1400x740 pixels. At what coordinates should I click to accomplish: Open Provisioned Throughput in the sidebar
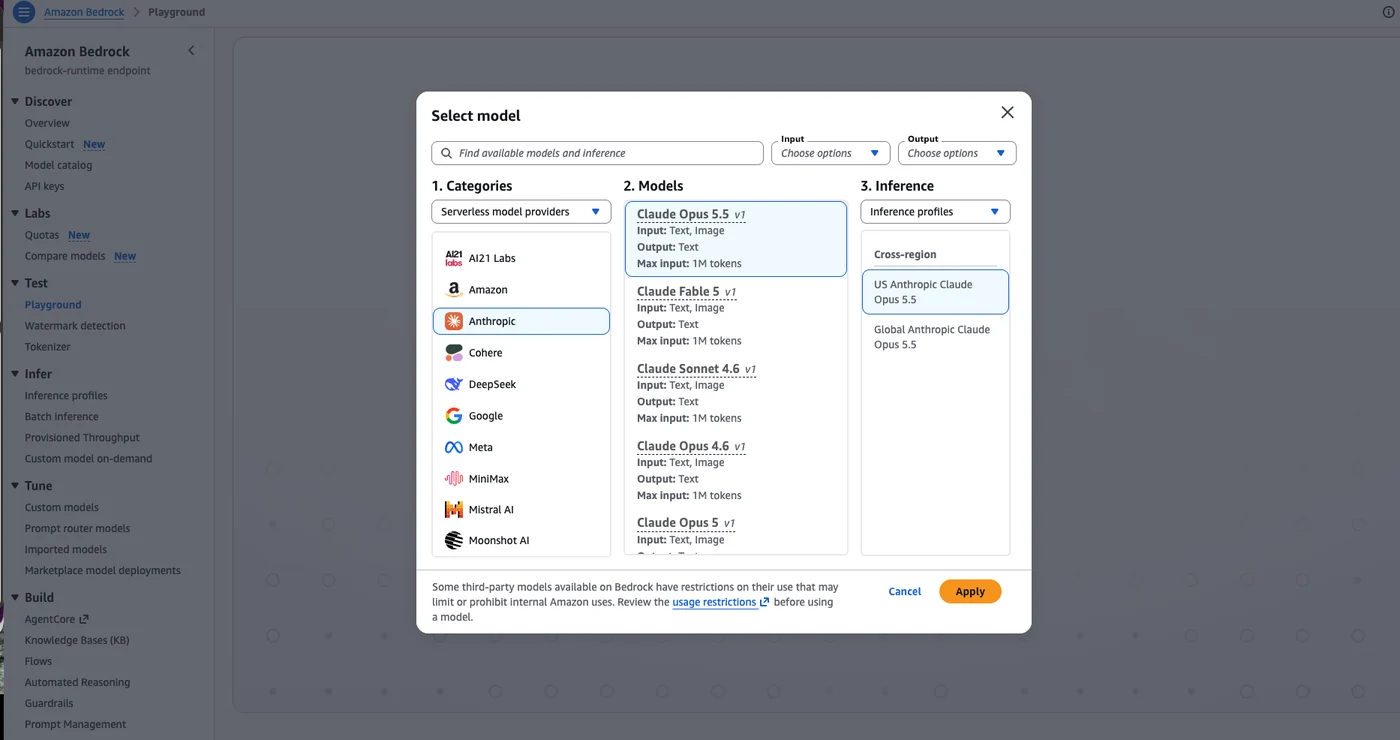click(x=82, y=438)
